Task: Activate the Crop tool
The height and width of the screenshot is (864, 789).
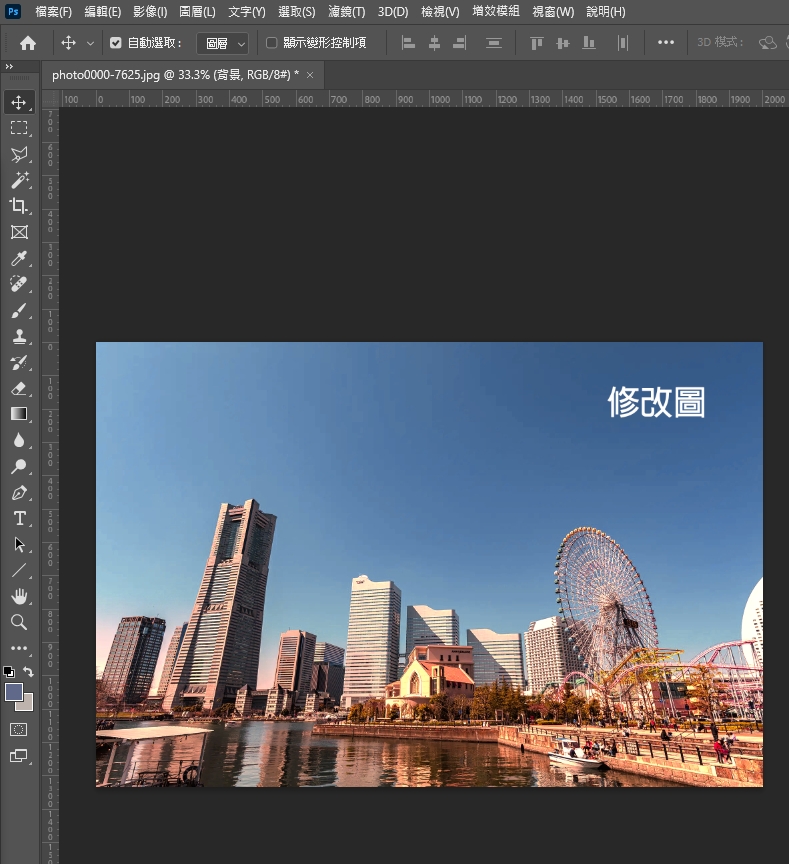Action: tap(19, 206)
